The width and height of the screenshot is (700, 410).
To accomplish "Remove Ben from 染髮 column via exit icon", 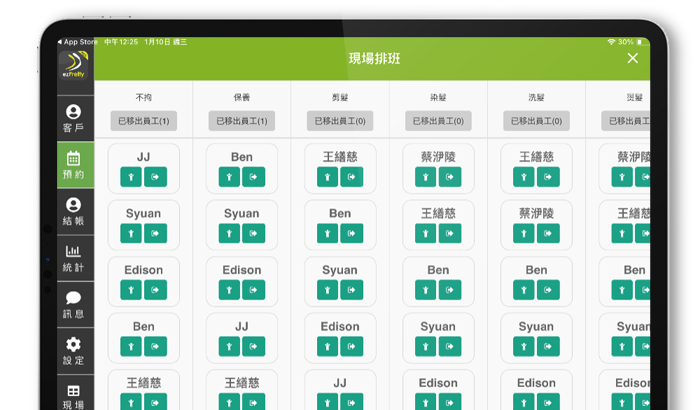I will pos(450,290).
